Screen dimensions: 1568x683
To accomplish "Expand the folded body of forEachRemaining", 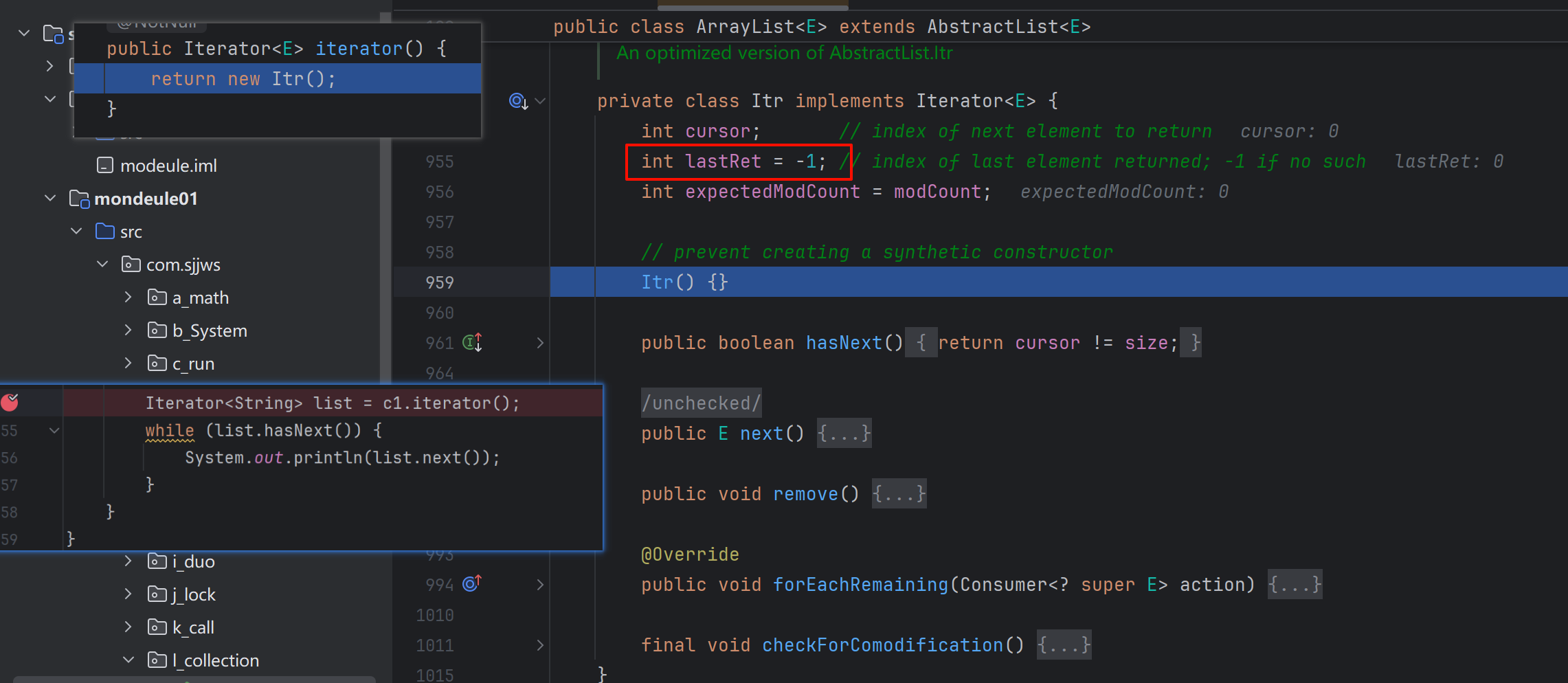I will click(x=1295, y=585).
